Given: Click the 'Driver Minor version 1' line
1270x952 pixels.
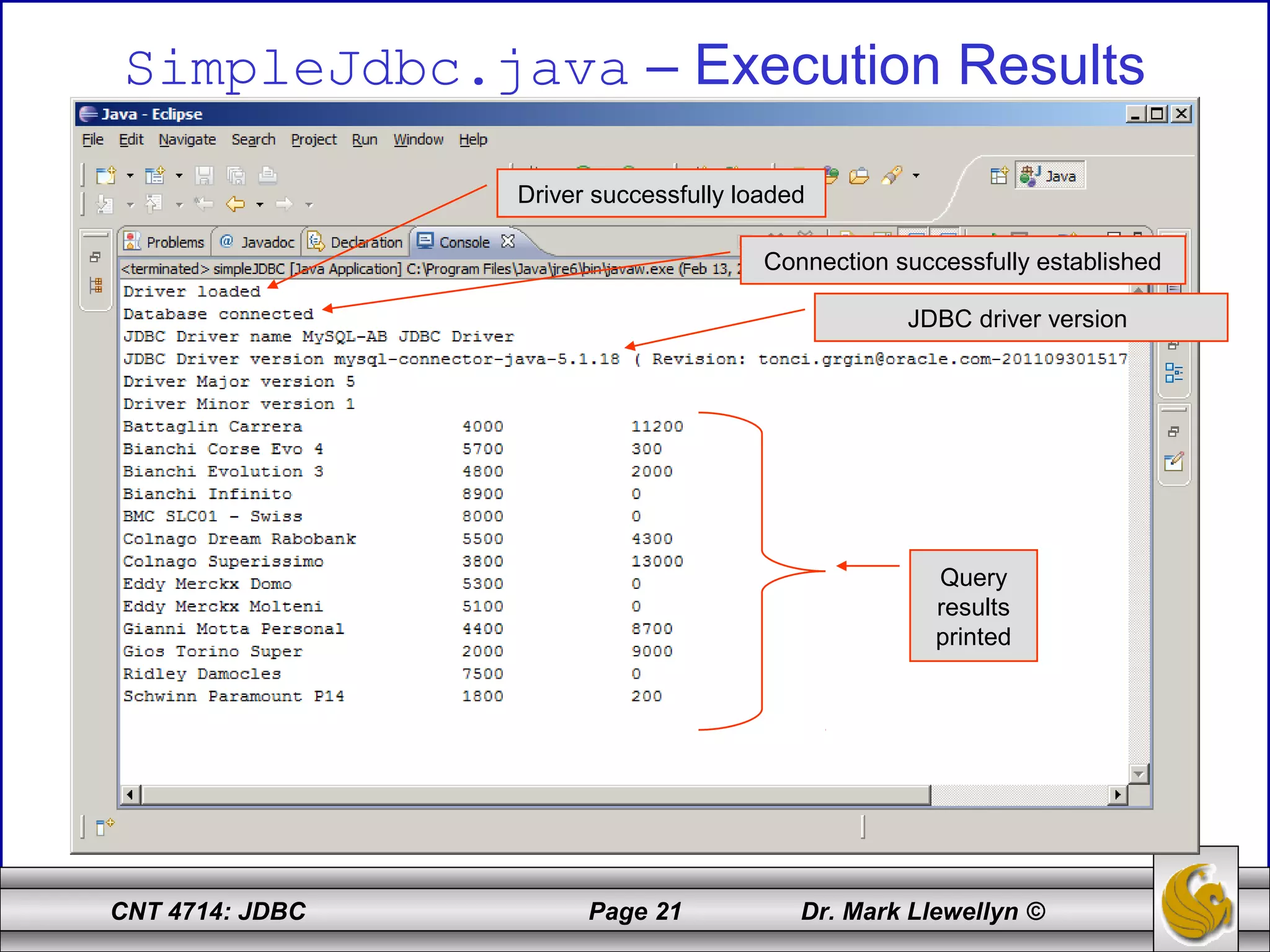Looking at the screenshot, I should (x=239, y=404).
